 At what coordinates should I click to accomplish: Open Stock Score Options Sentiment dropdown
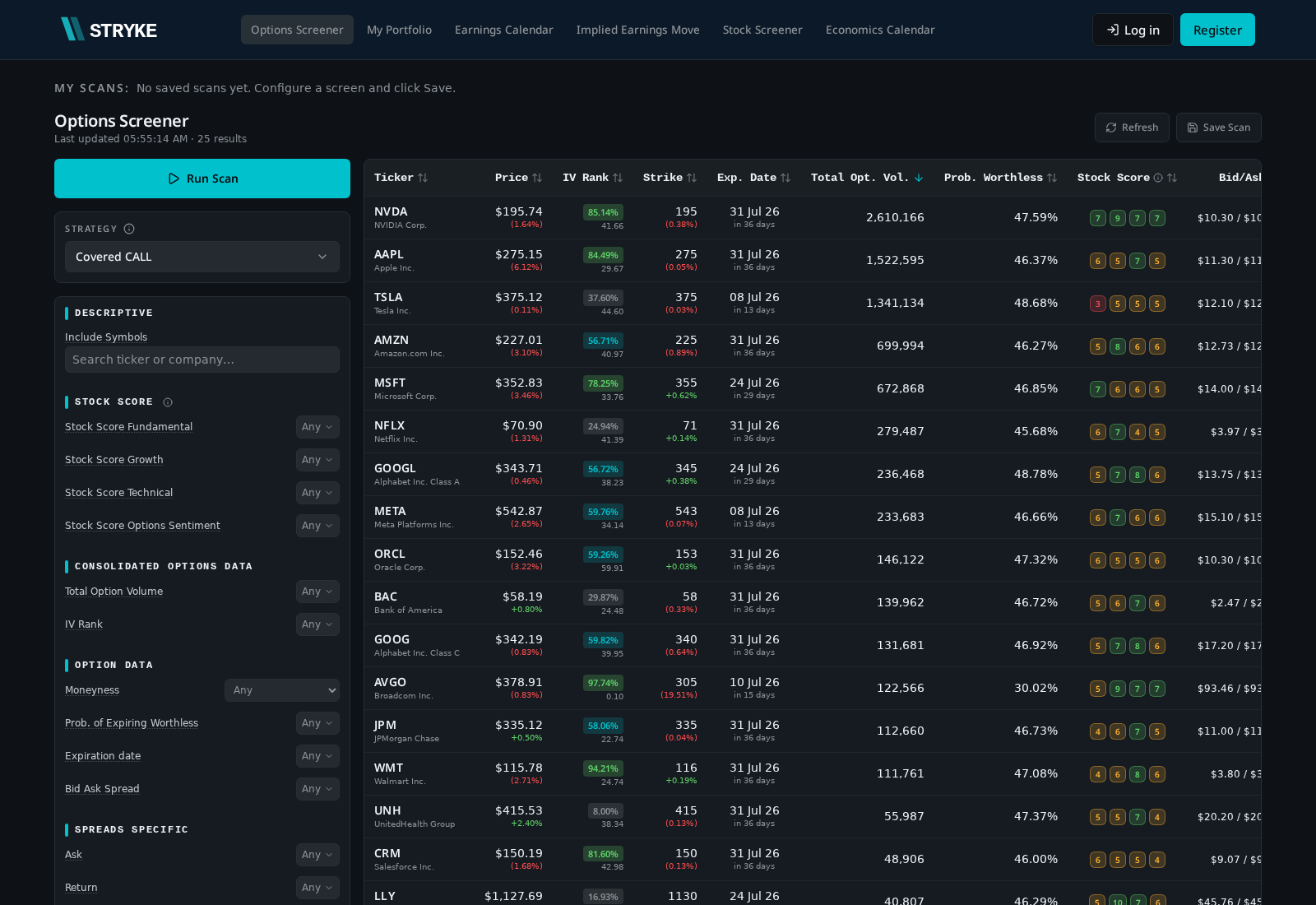317,526
